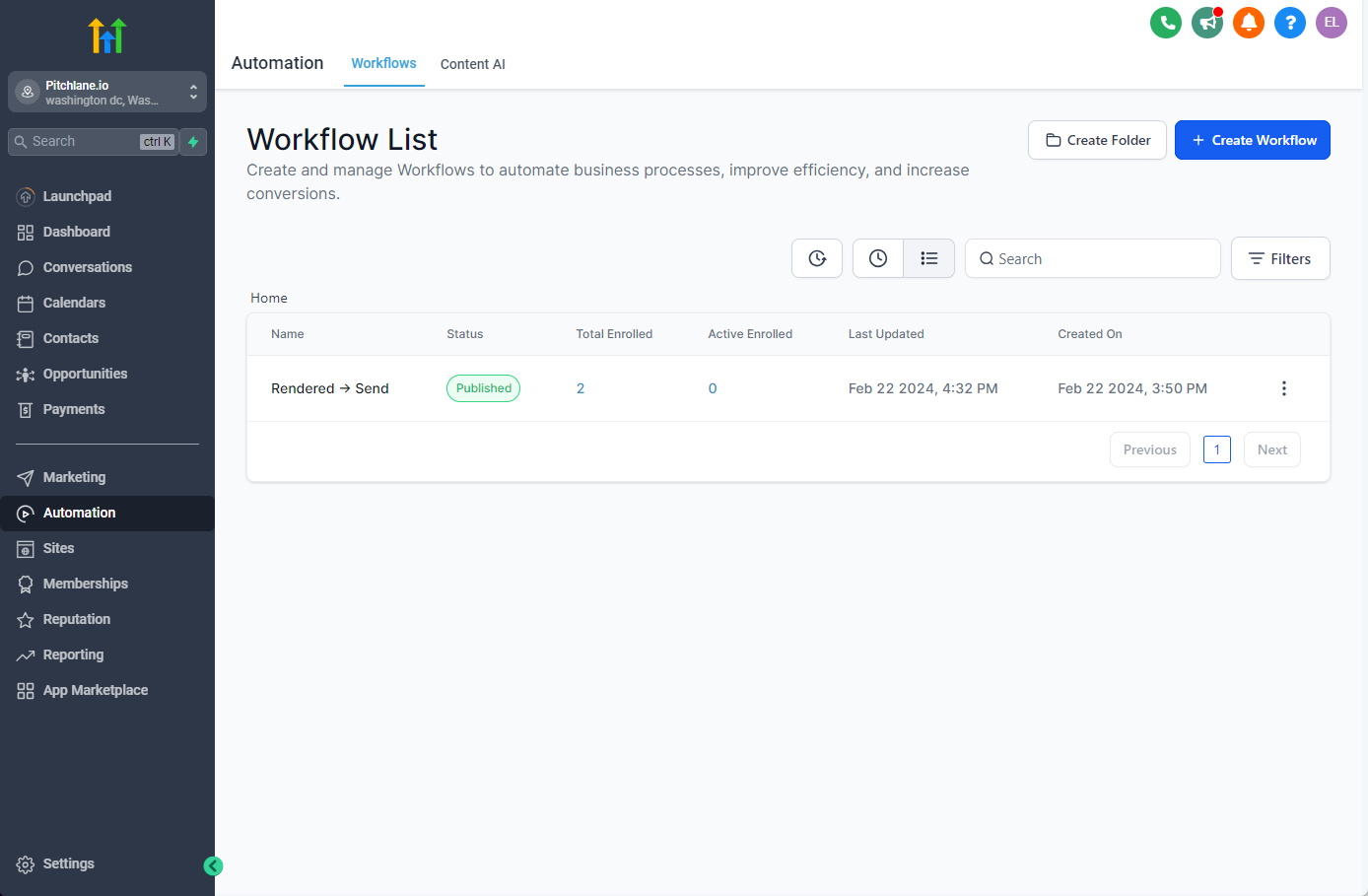
Task: Click the Published status badge
Action: pyautogui.click(x=484, y=388)
